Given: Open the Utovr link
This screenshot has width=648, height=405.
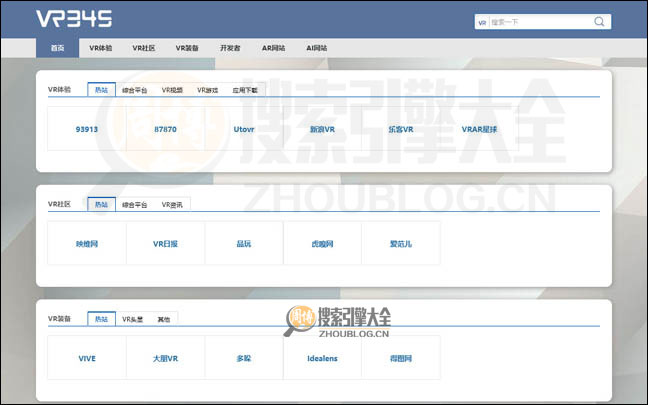Looking at the screenshot, I should [x=244, y=129].
